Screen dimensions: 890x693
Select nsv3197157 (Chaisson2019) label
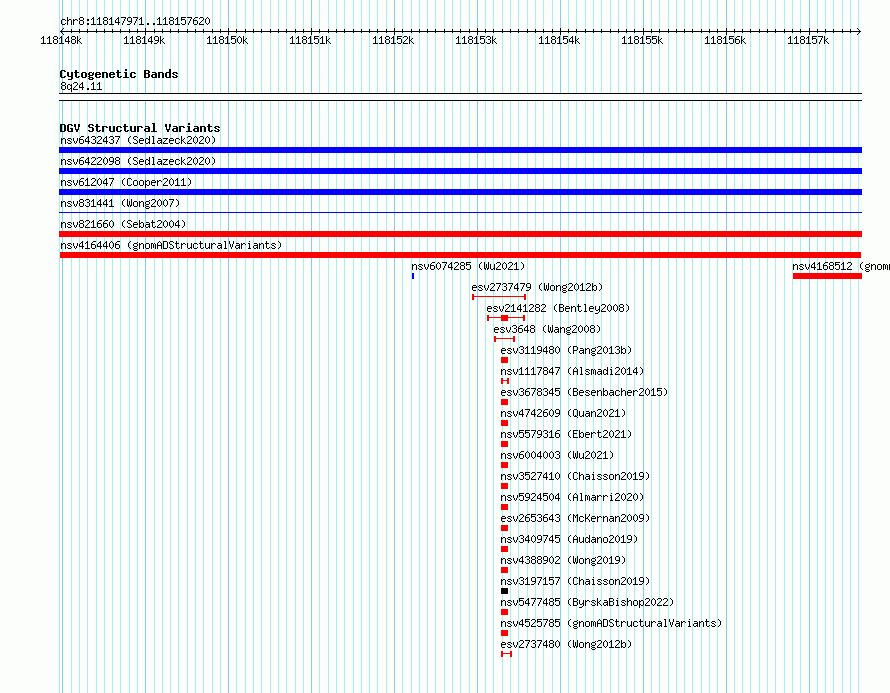575,581
